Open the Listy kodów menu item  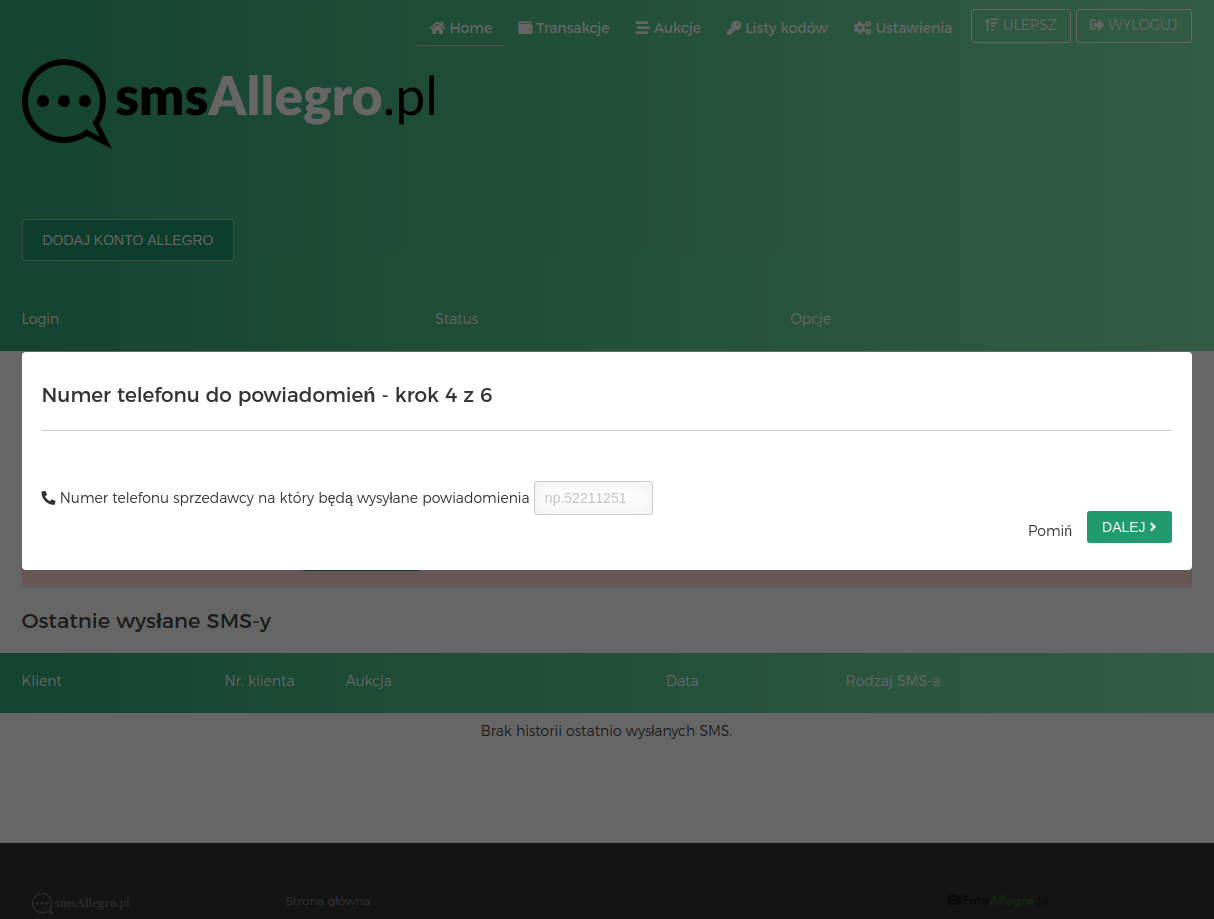point(777,28)
